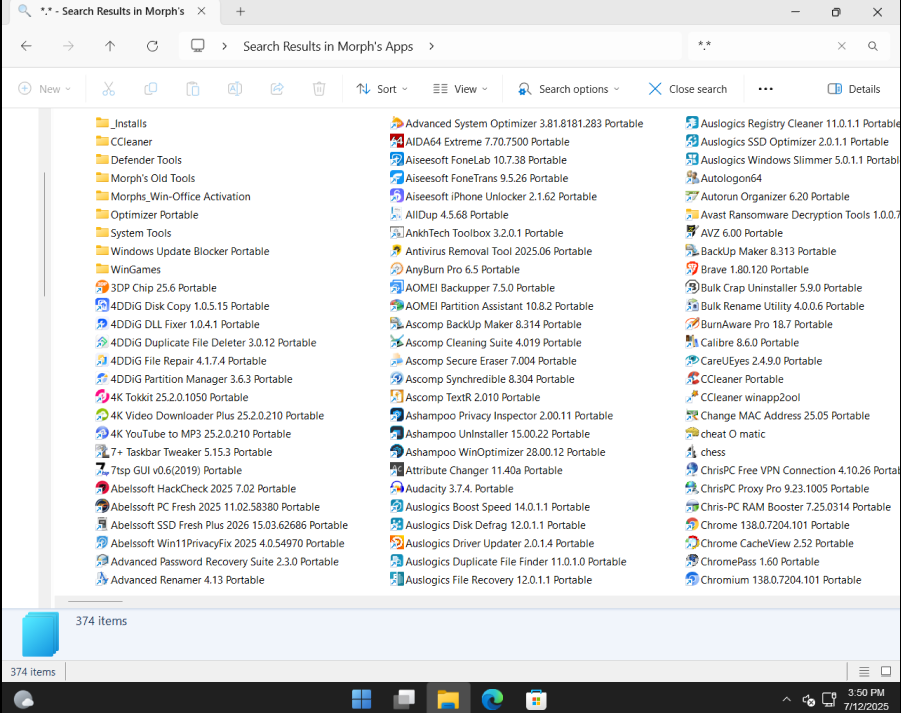Go back with the left arrow

tap(26, 46)
